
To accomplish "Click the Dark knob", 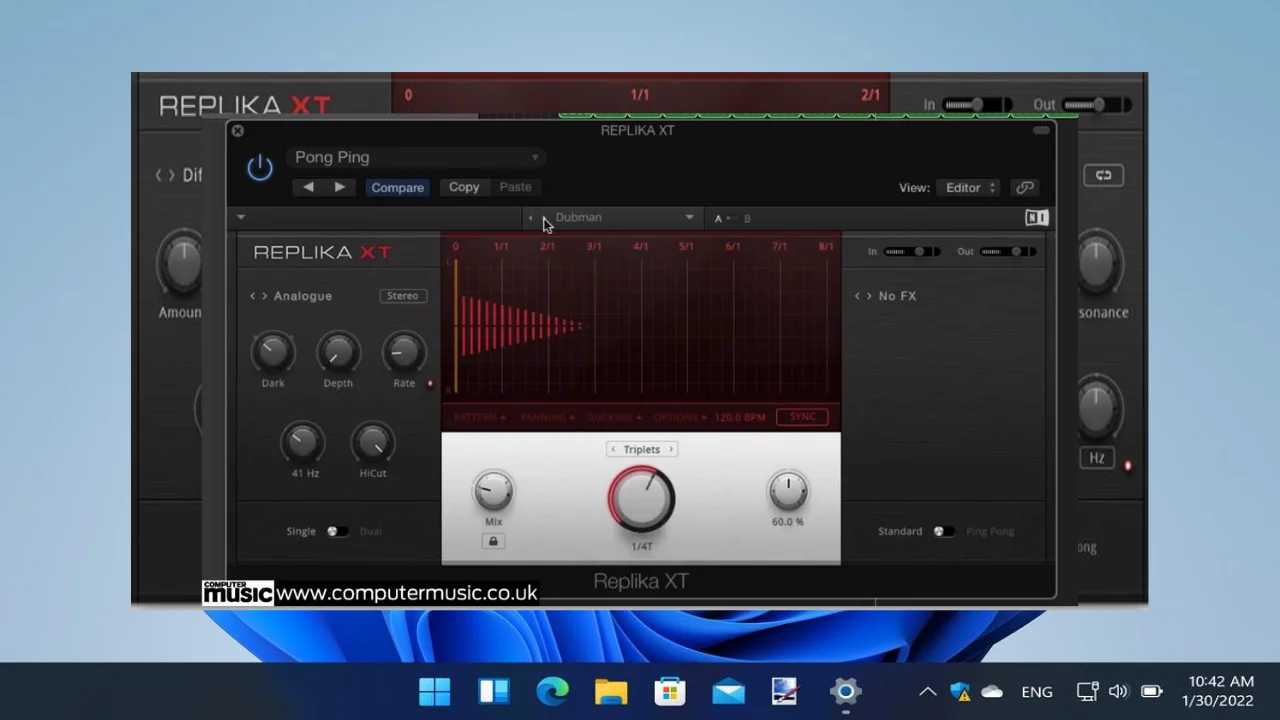I will (273, 352).
